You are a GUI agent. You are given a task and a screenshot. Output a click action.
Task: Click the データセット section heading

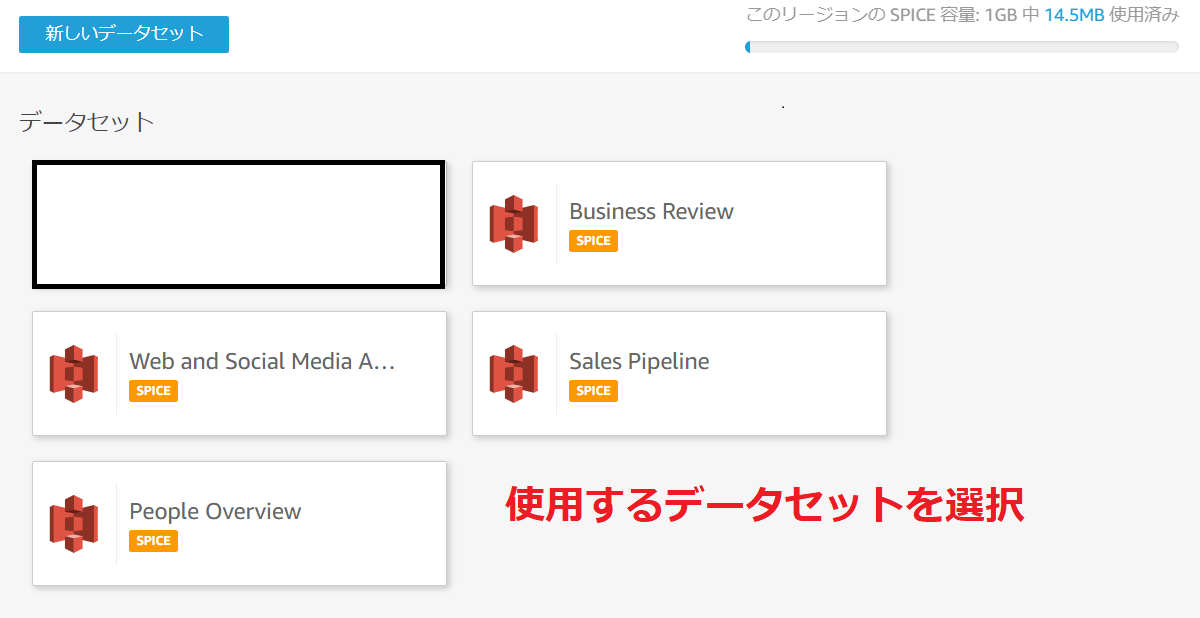point(87,122)
